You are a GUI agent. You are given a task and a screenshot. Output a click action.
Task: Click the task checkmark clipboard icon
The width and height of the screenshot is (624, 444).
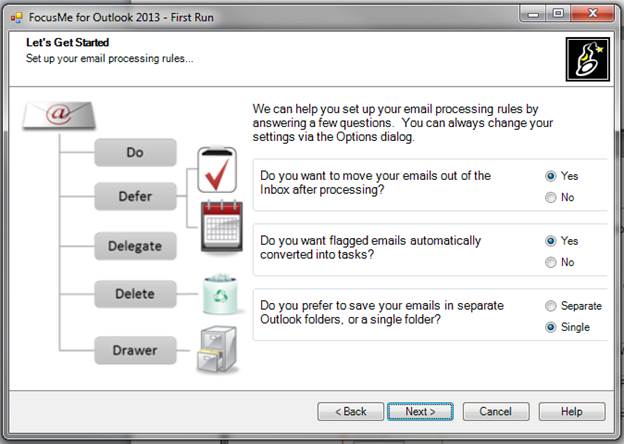point(217,170)
